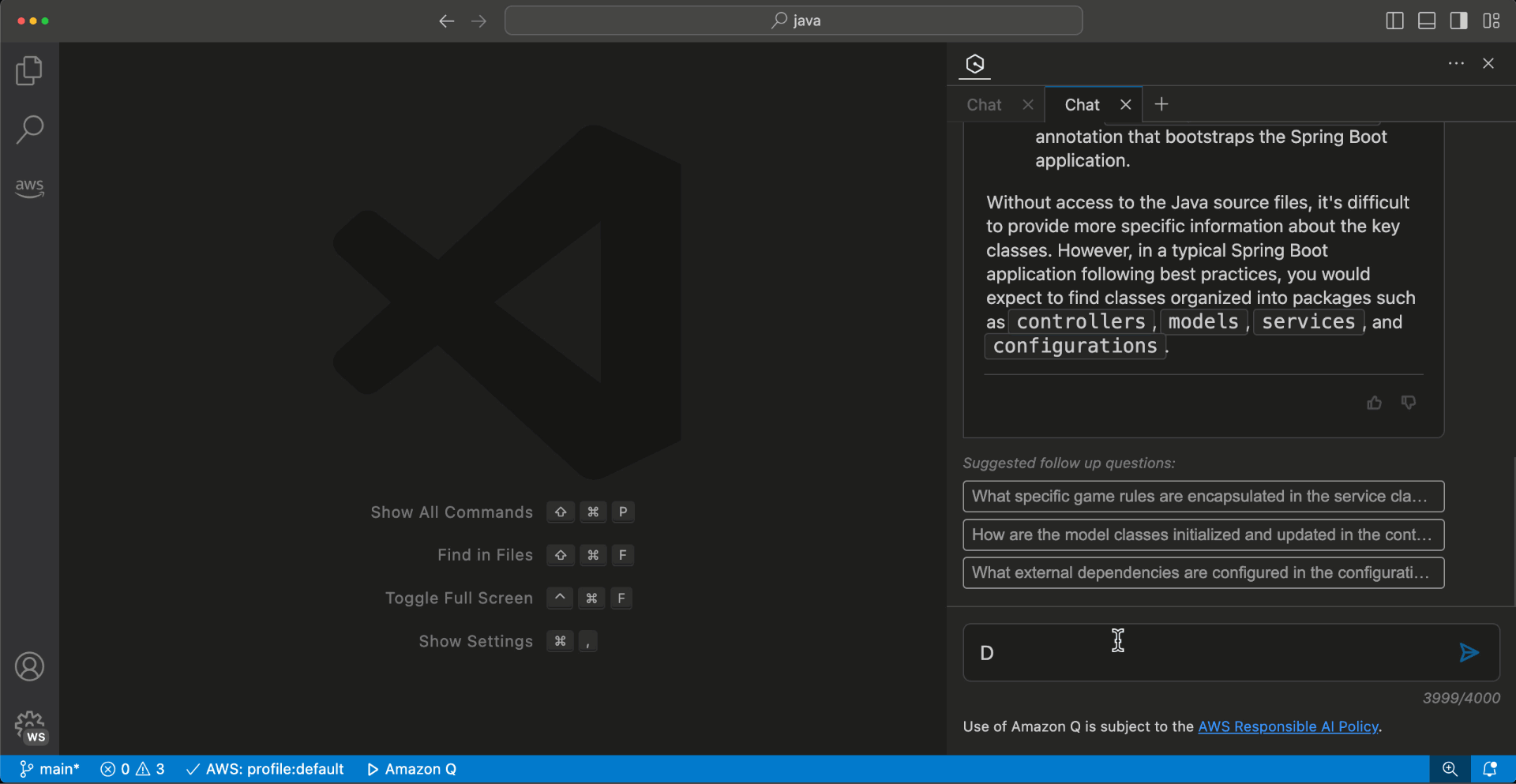This screenshot has height=784, width=1516.
Task: Toggle the secondary side bar layout icon
Action: pyautogui.click(x=1459, y=21)
